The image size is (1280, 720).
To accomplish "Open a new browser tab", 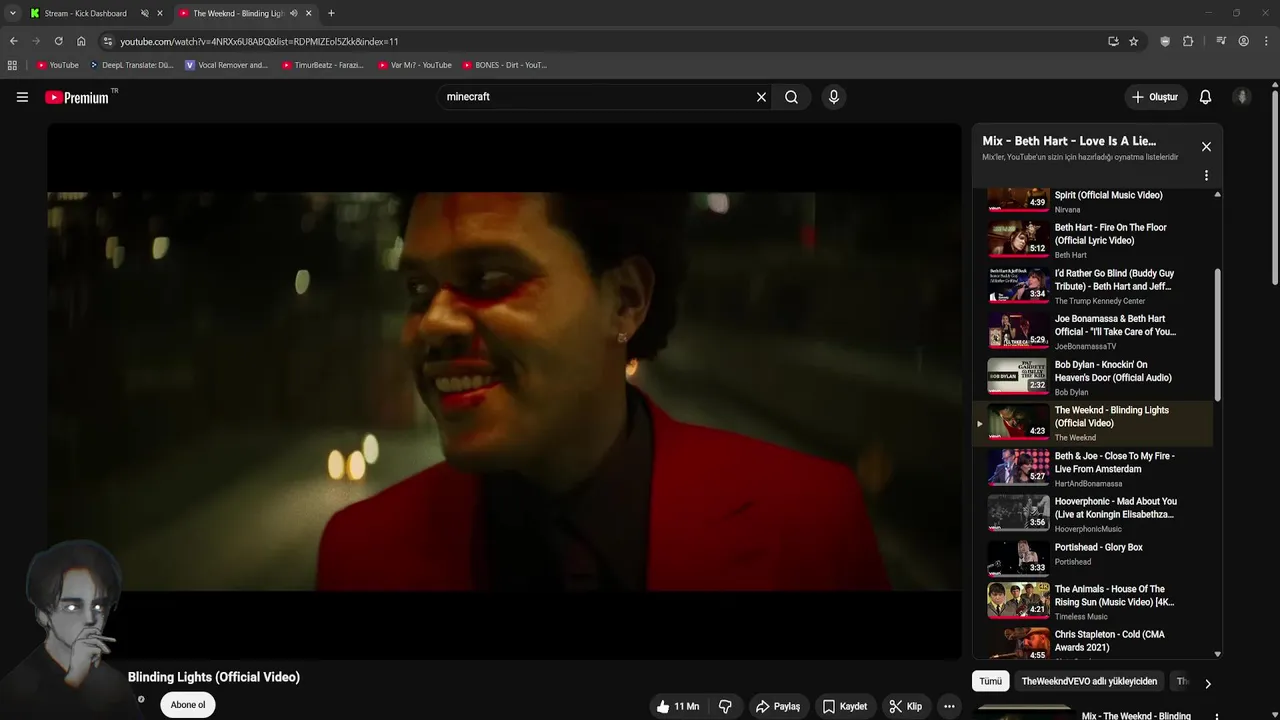I will pyautogui.click(x=331, y=13).
